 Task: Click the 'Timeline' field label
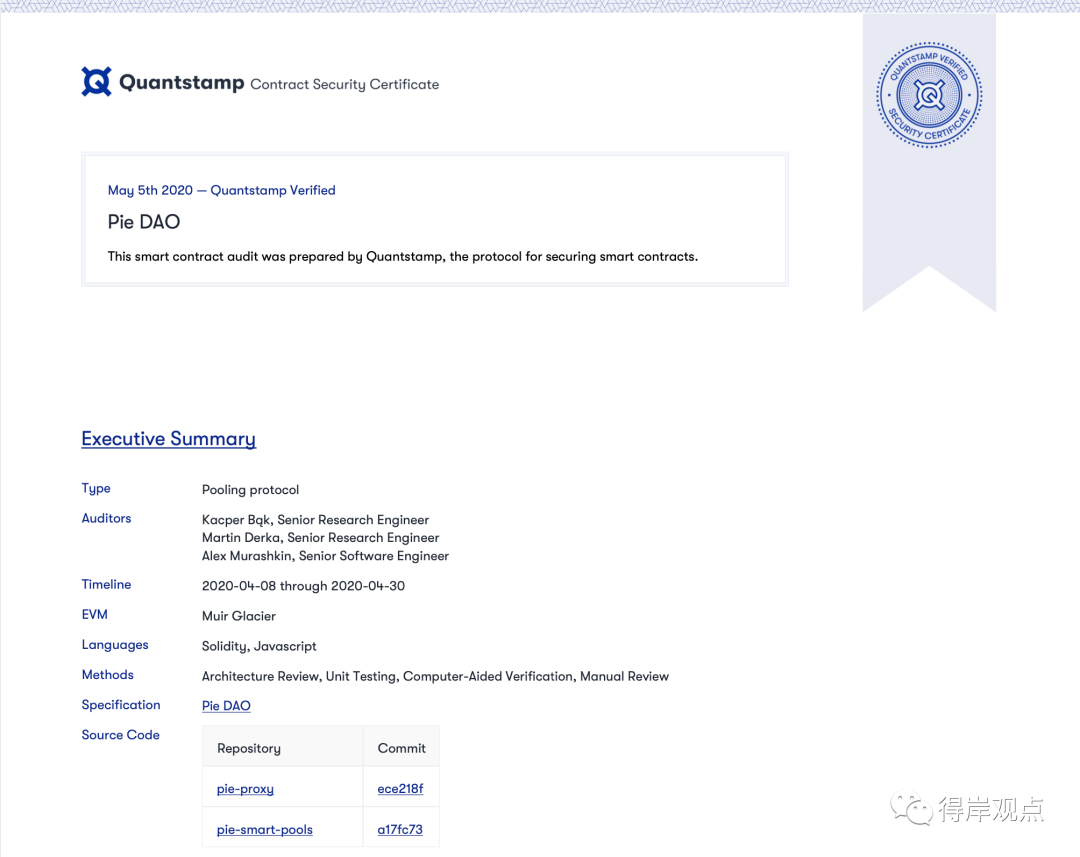point(106,584)
